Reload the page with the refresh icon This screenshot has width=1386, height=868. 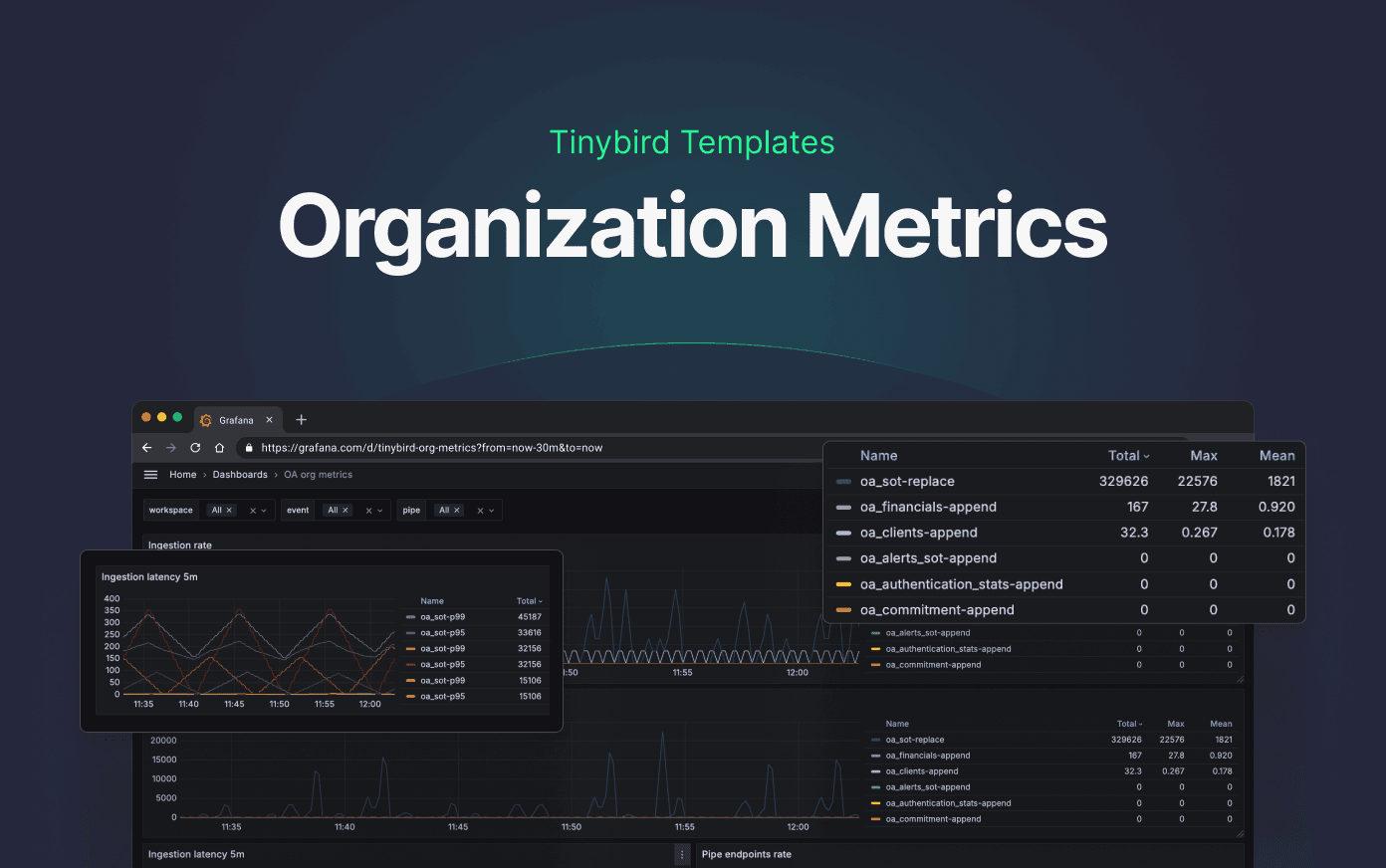pyautogui.click(x=195, y=448)
